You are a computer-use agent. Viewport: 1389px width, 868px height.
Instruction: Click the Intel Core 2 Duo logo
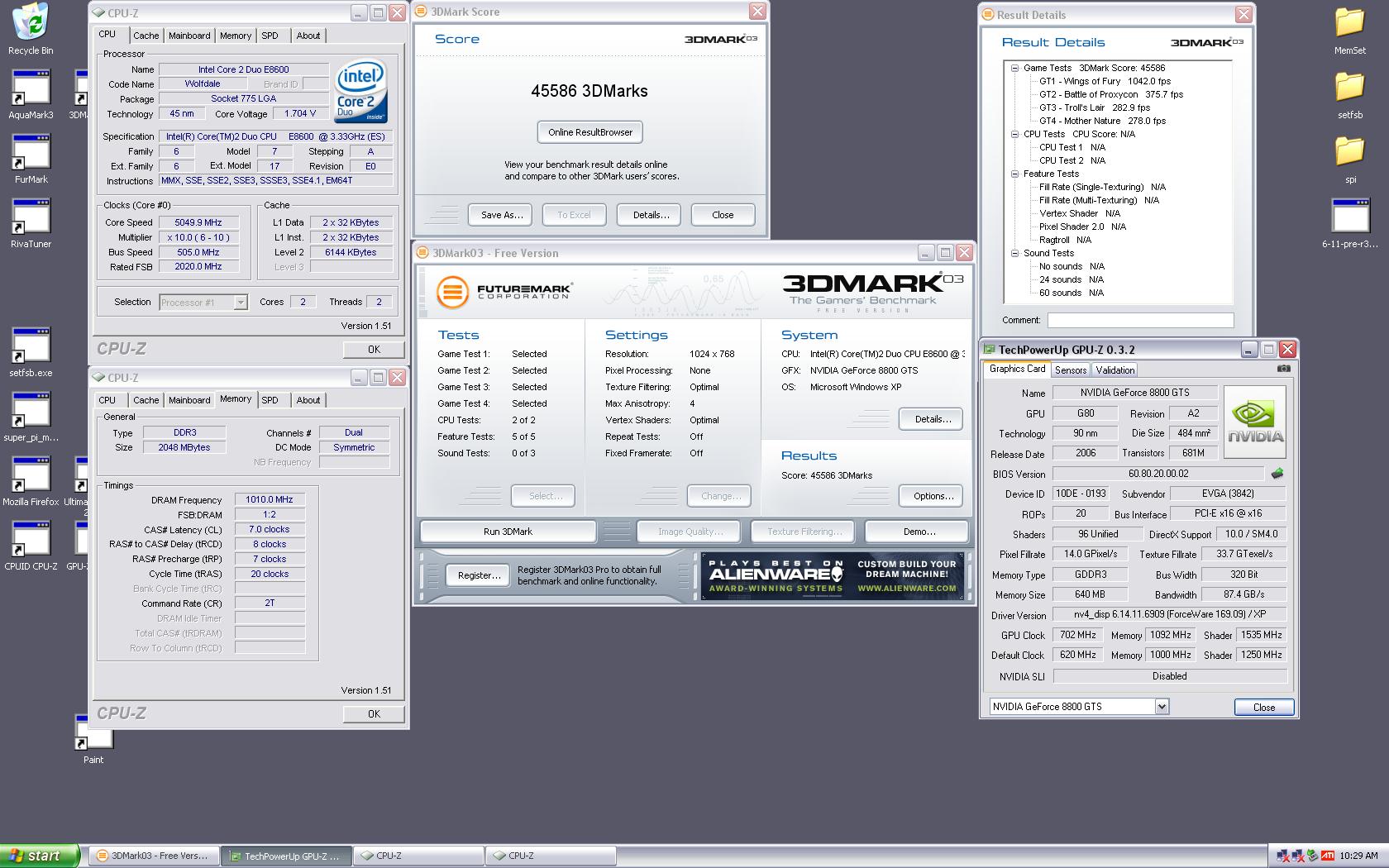click(361, 91)
